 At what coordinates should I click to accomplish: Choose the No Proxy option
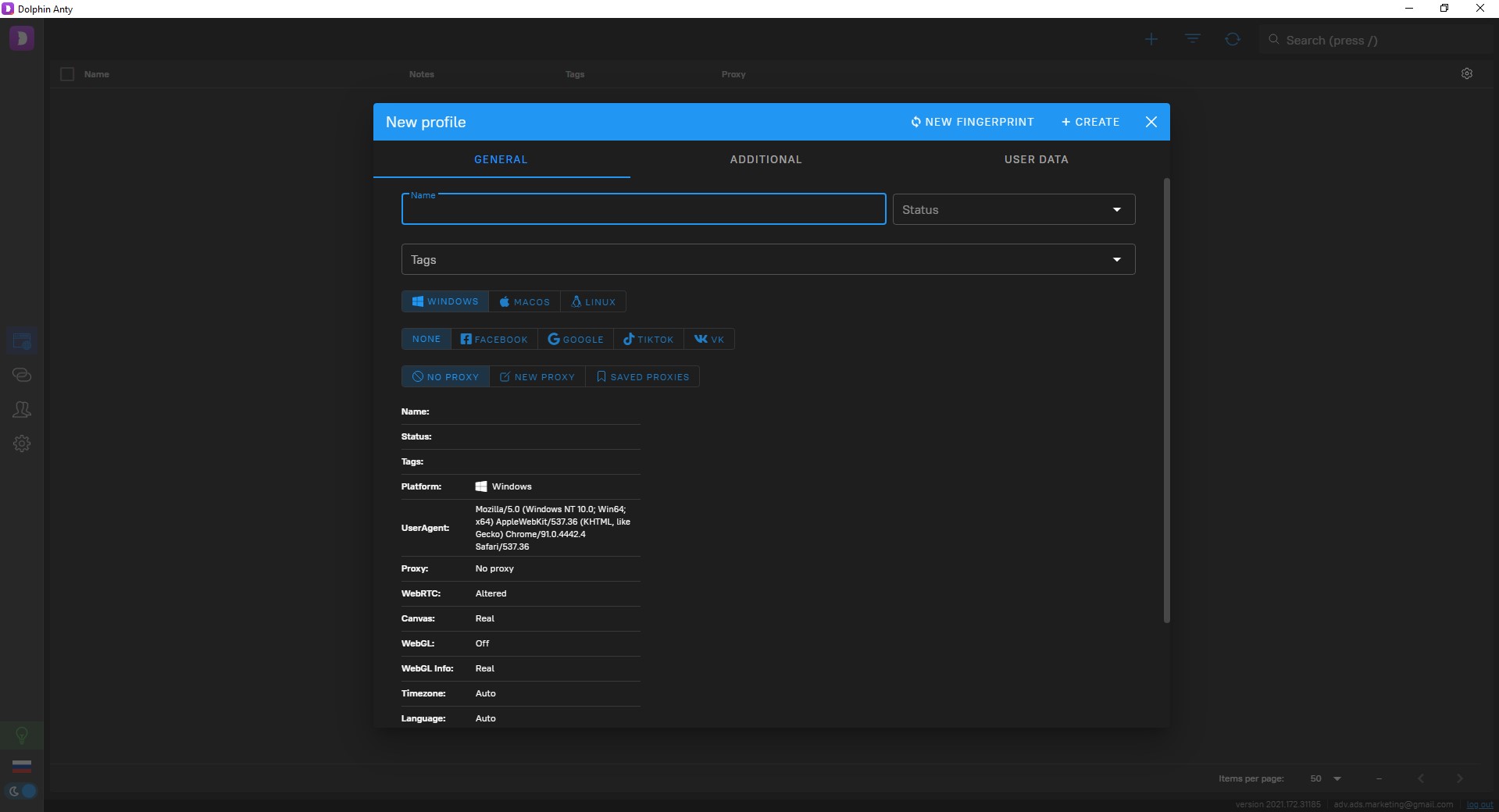point(445,376)
